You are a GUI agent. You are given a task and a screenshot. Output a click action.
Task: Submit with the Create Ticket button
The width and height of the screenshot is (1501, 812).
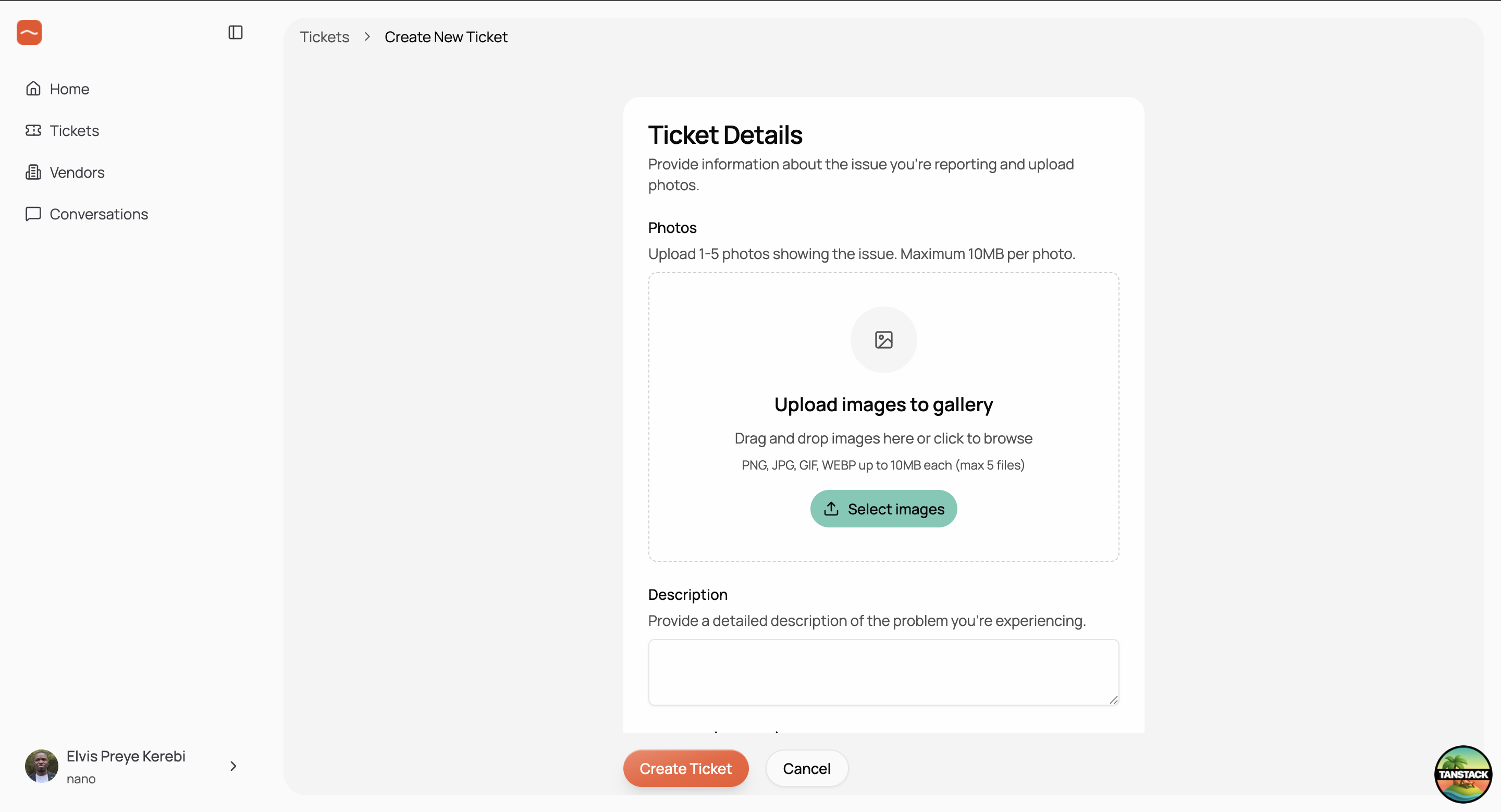(x=685, y=769)
